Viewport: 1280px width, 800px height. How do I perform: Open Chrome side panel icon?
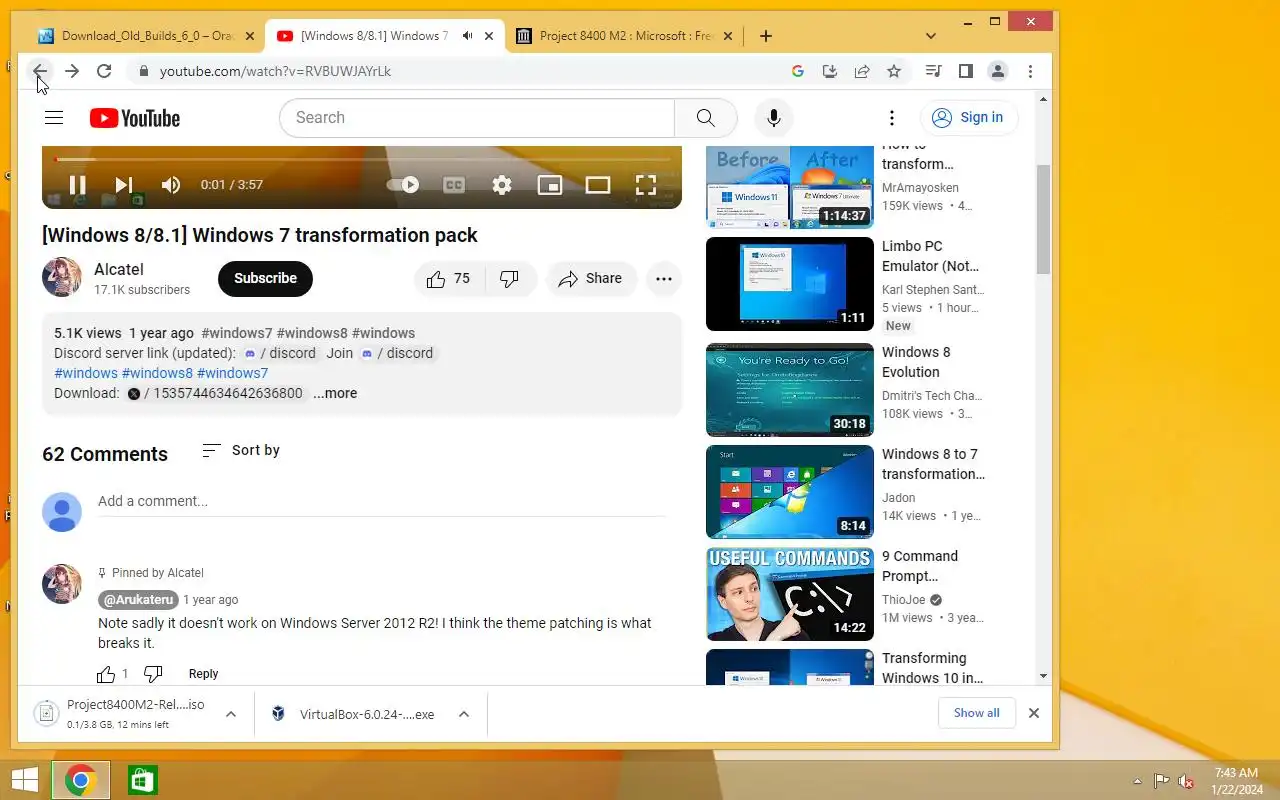[x=965, y=71]
